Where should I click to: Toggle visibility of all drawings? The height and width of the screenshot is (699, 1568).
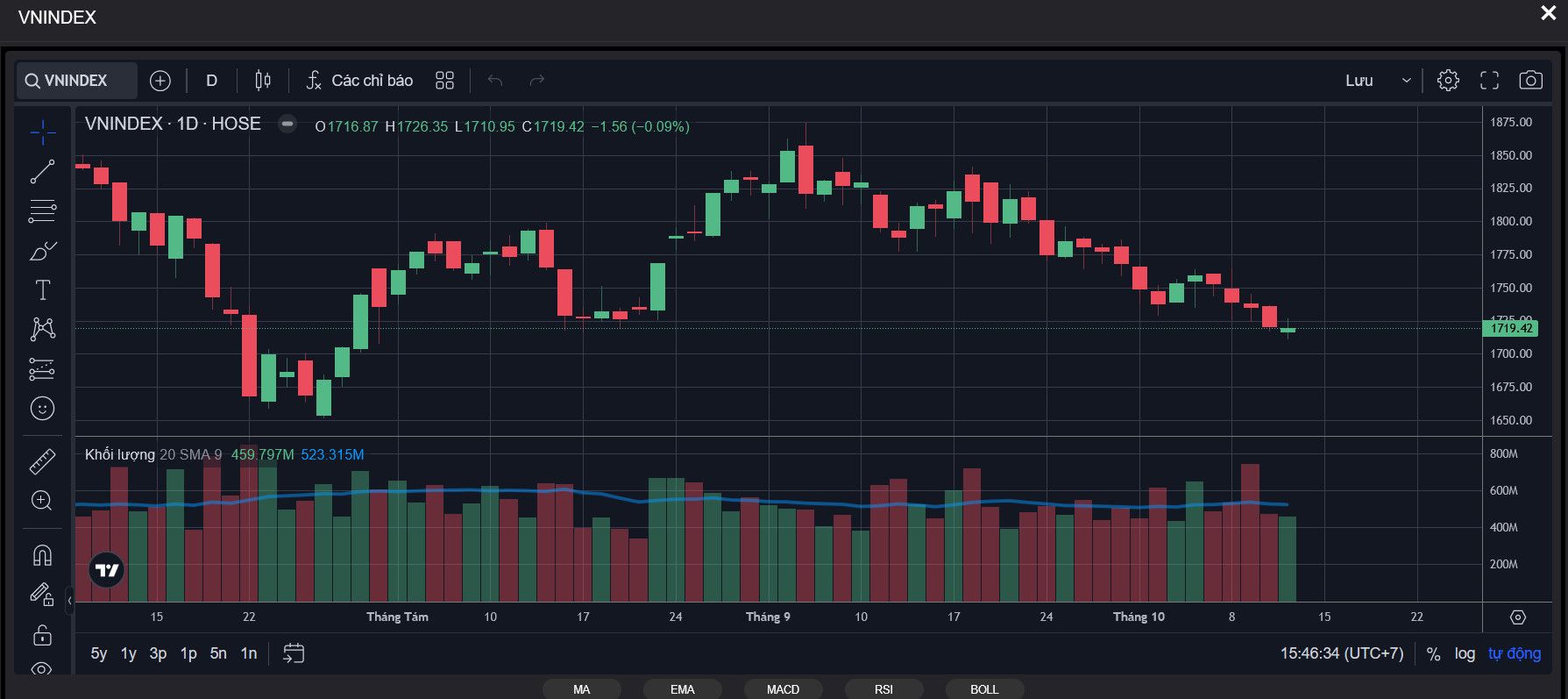(x=42, y=668)
